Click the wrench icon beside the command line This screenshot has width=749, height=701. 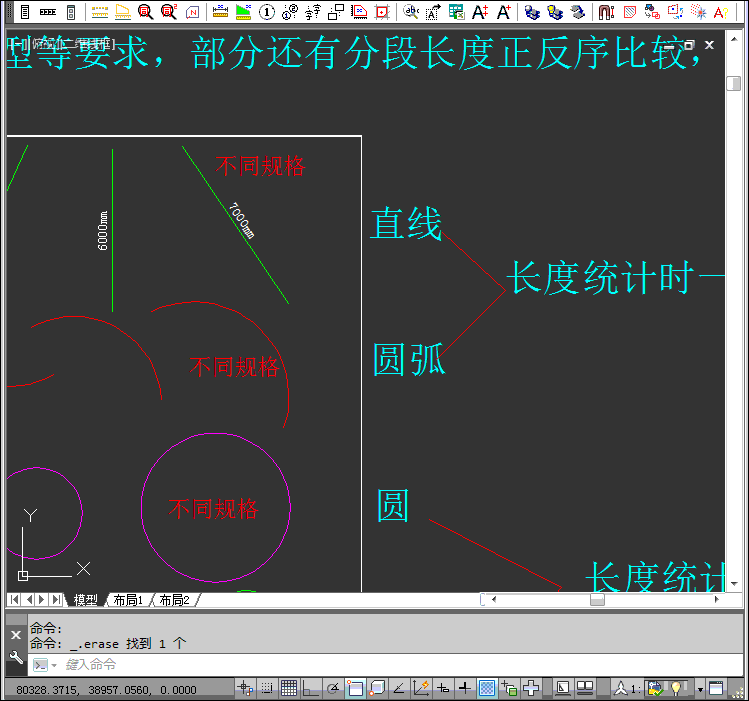(x=15, y=657)
